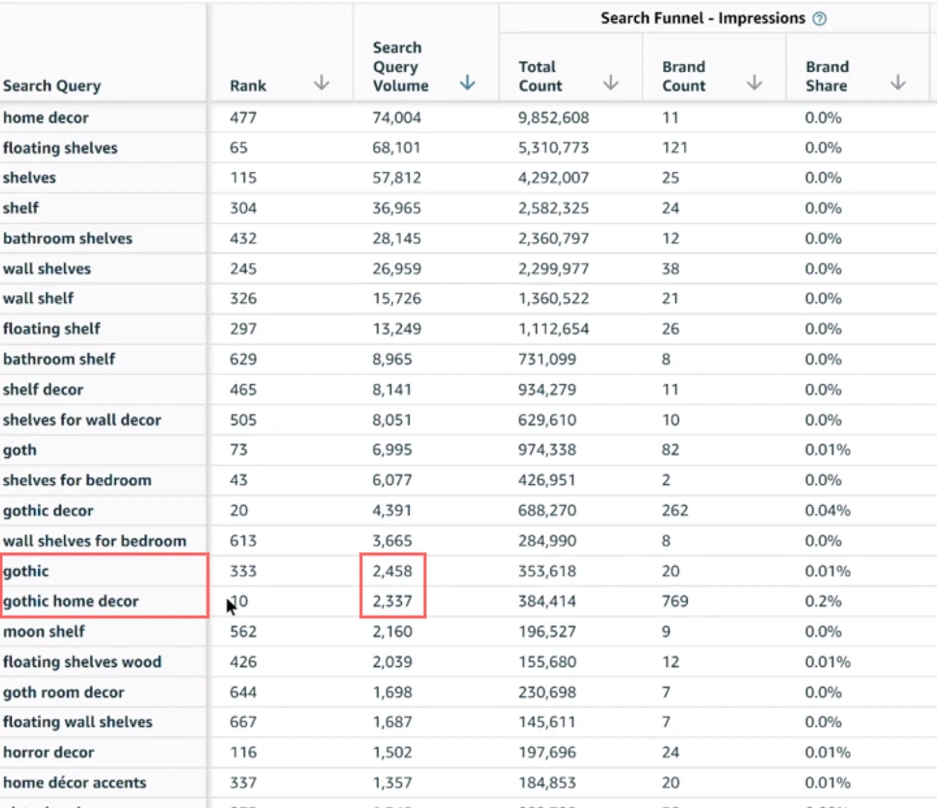Click the 'horror decor' search query
The width and height of the screenshot is (937, 808).
tap(49, 753)
